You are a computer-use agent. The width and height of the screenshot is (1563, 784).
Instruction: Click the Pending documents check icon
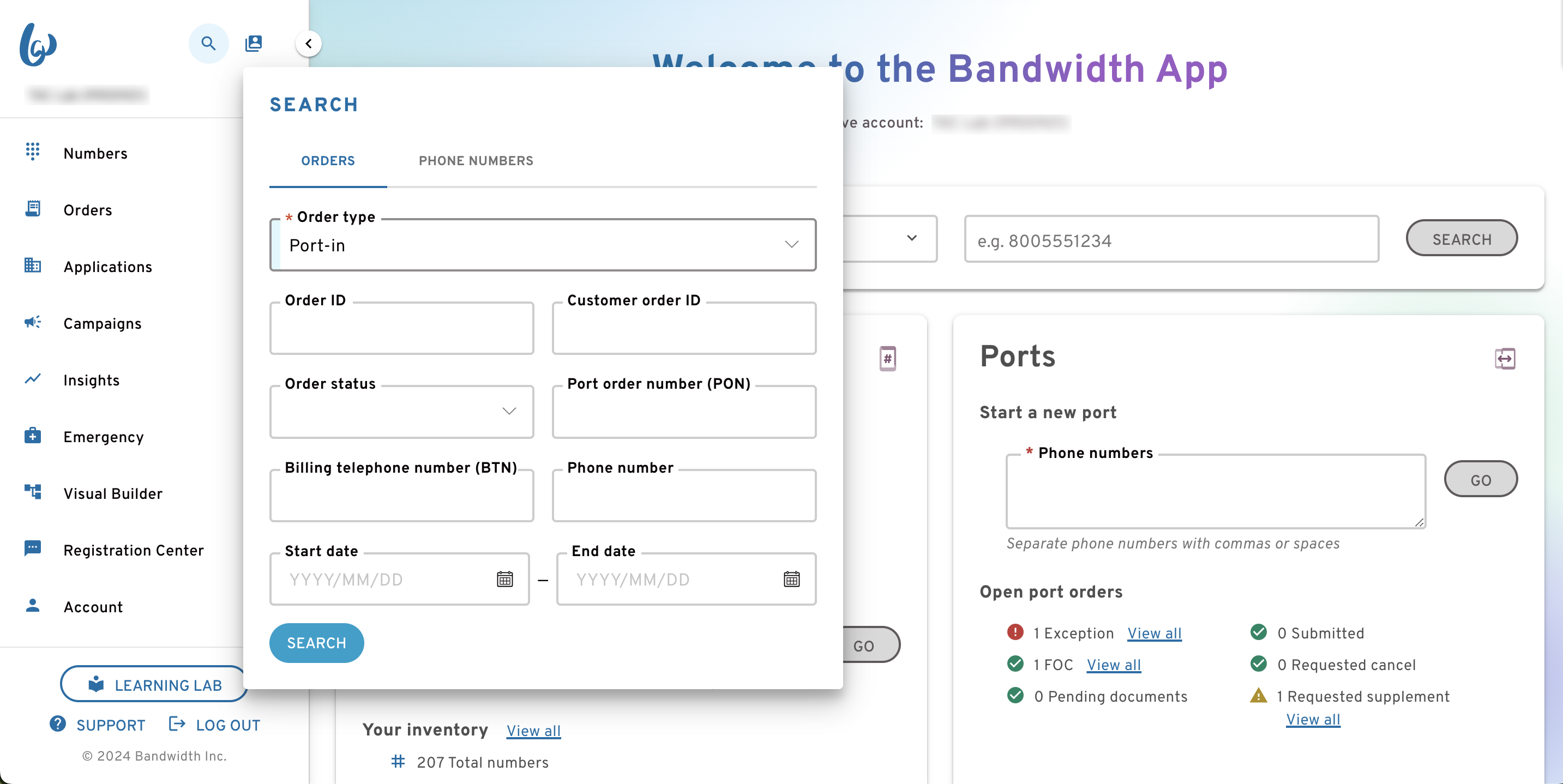pyautogui.click(x=1015, y=695)
